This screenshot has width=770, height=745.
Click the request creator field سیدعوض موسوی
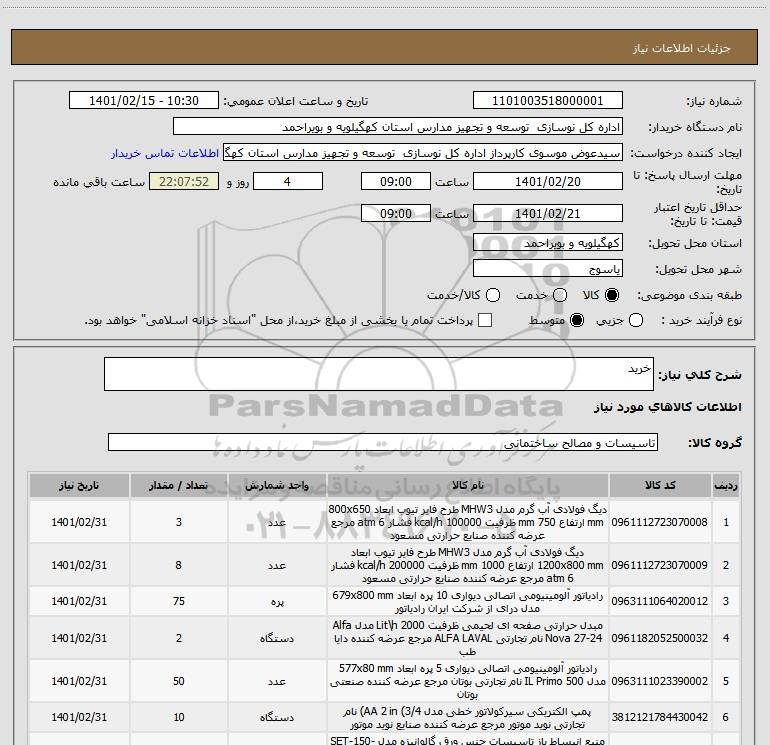[x=423, y=153]
